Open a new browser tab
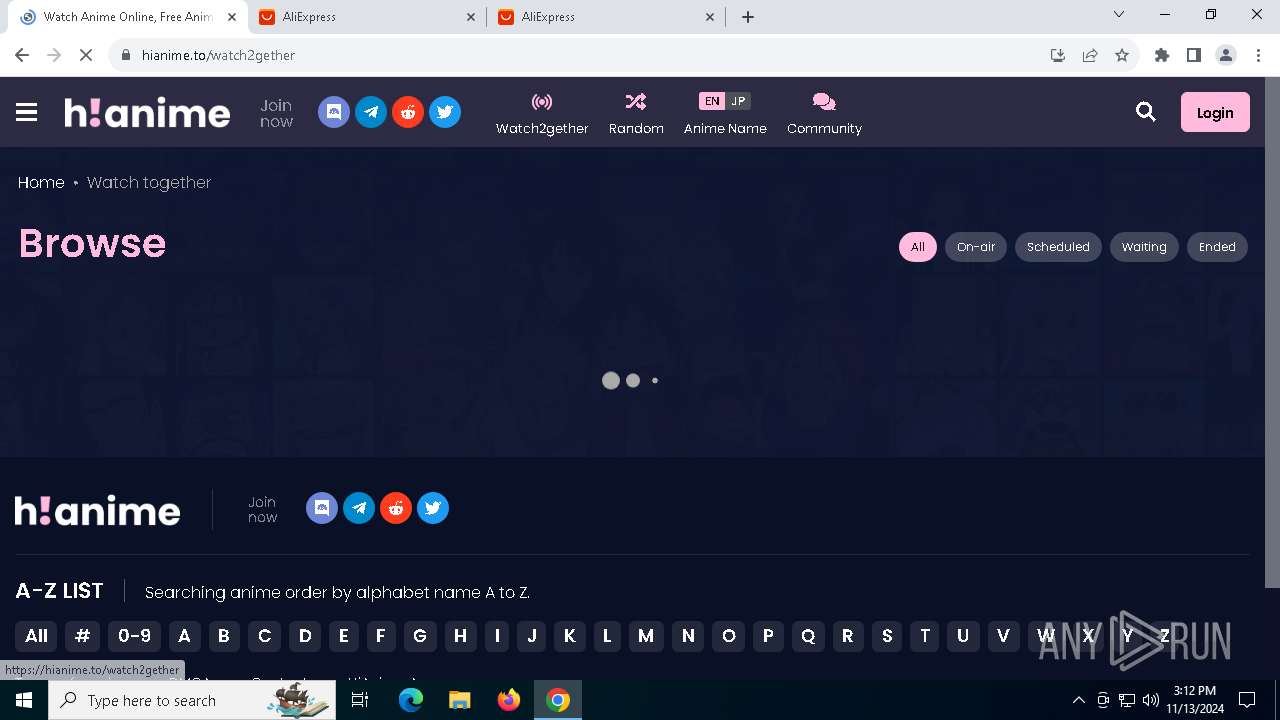 [748, 17]
